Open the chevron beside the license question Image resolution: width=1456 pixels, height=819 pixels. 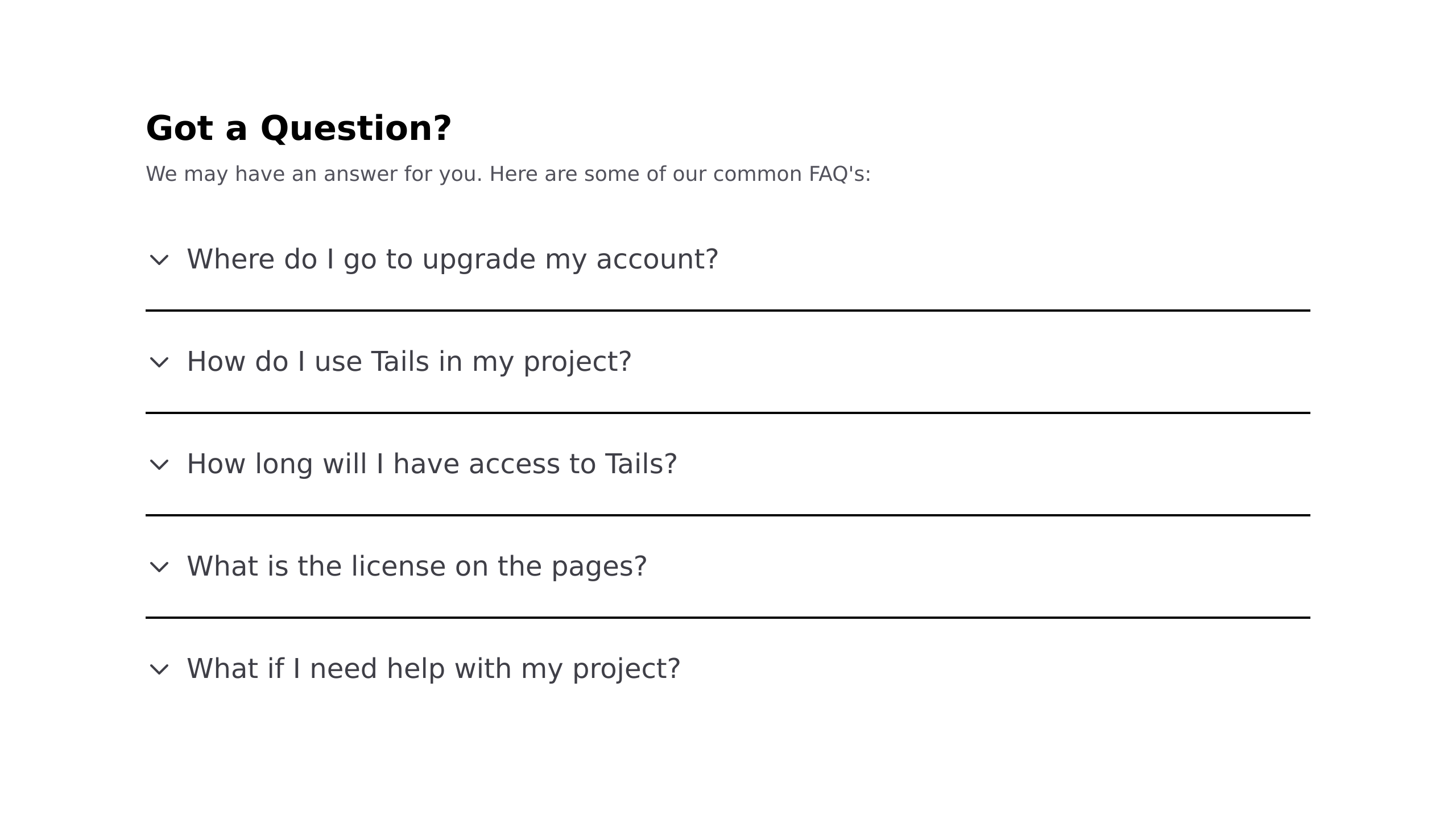[x=159, y=567]
